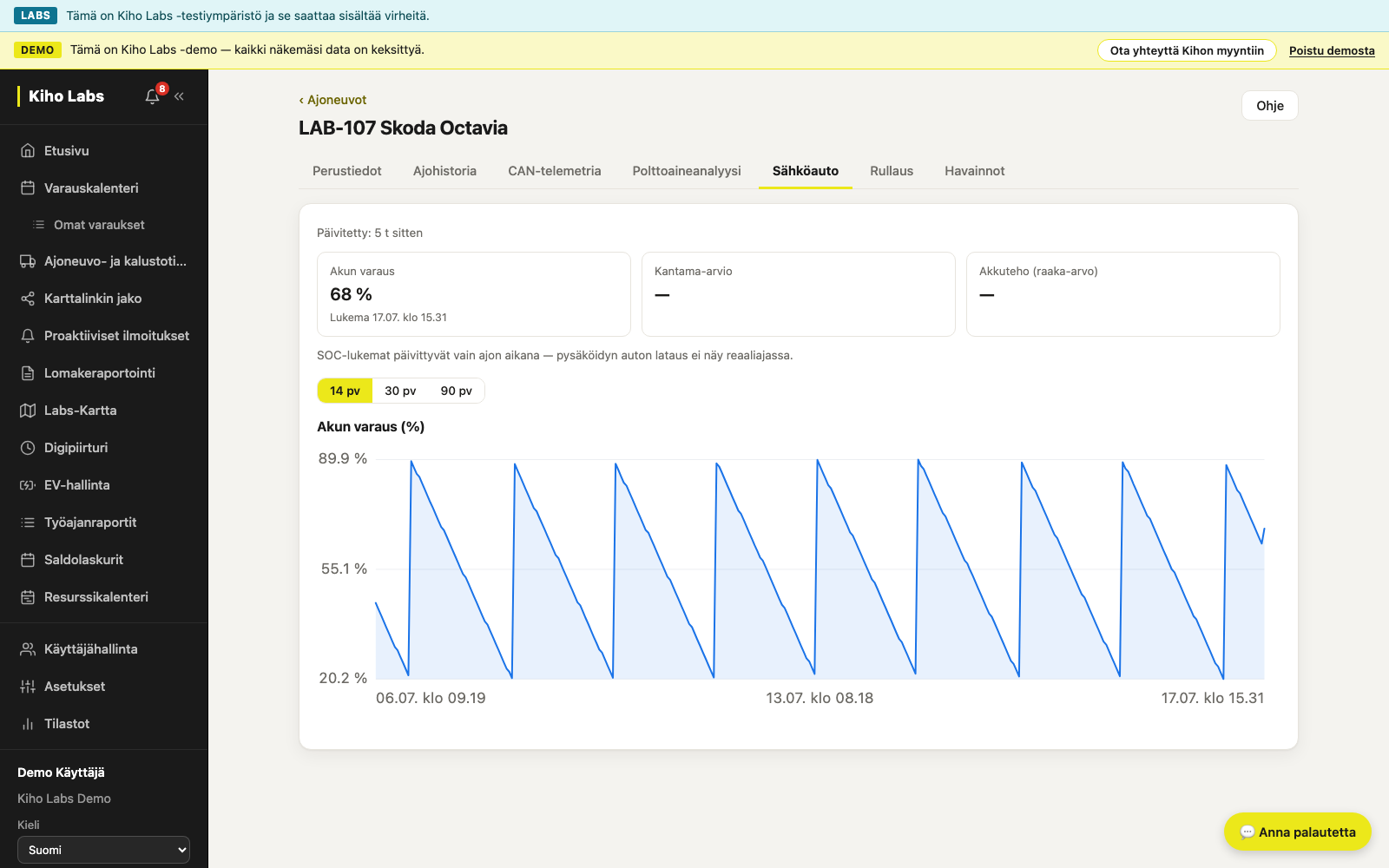Image resolution: width=1389 pixels, height=868 pixels.
Task: Click the '13.07. klo 08.18' axis label
Action: 820,698
